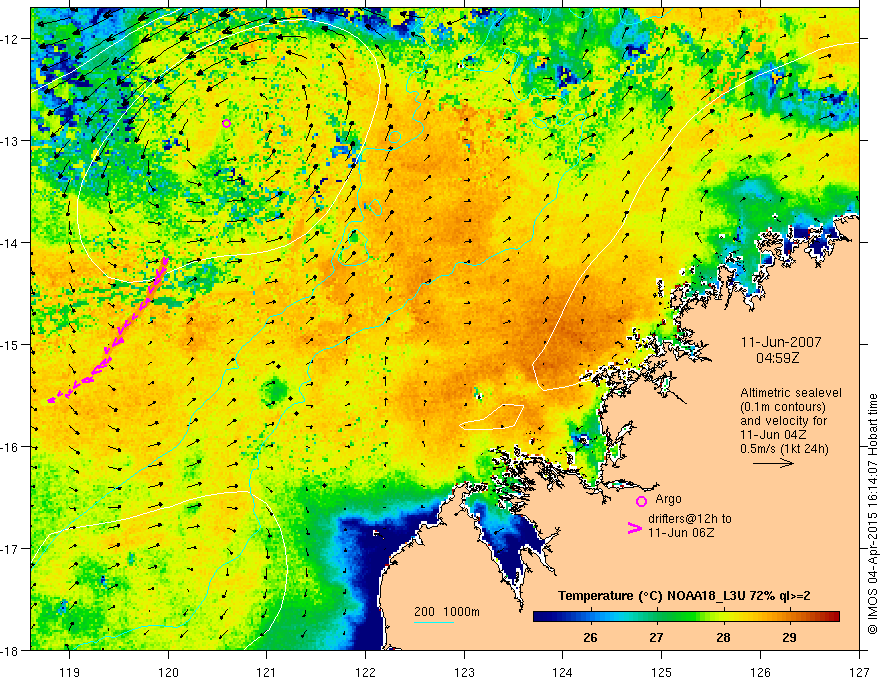Click the '0.5m/s (1kt 24h)' text
Screen dimensions: 880x680
pyautogui.click(x=784, y=449)
